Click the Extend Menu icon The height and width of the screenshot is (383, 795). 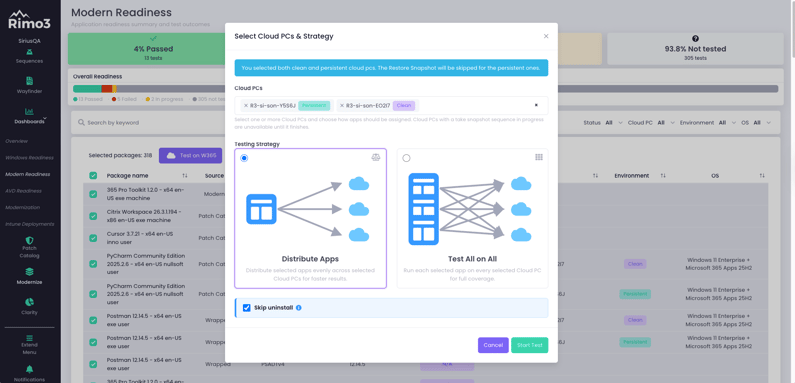point(29,338)
